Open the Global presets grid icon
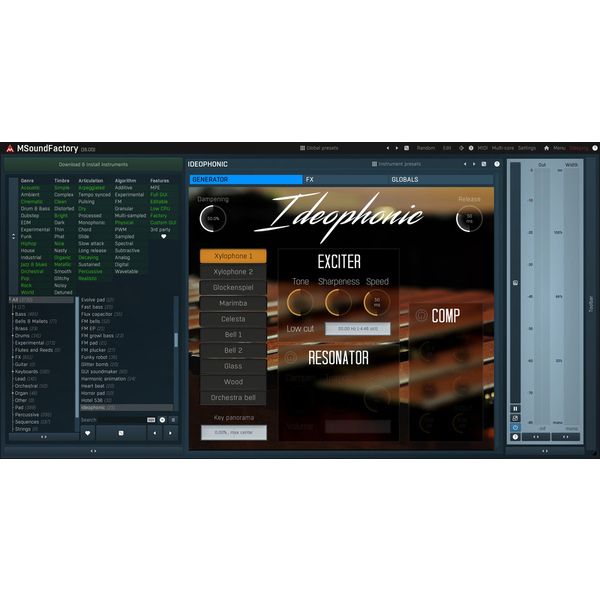600x600 pixels. pyautogui.click(x=302, y=148)
